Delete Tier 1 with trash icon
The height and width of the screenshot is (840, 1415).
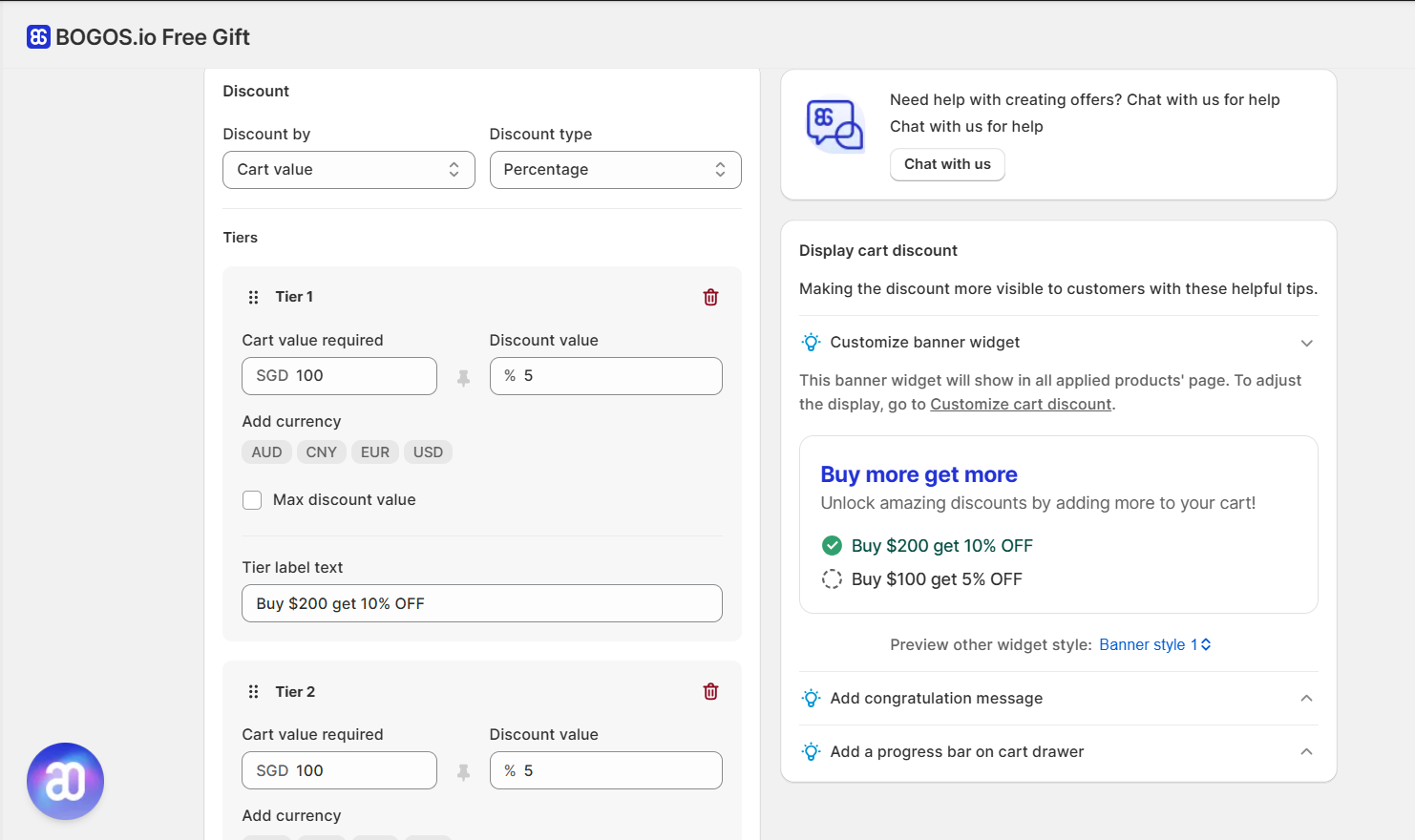pyautogui.click(x=710, y=298)
